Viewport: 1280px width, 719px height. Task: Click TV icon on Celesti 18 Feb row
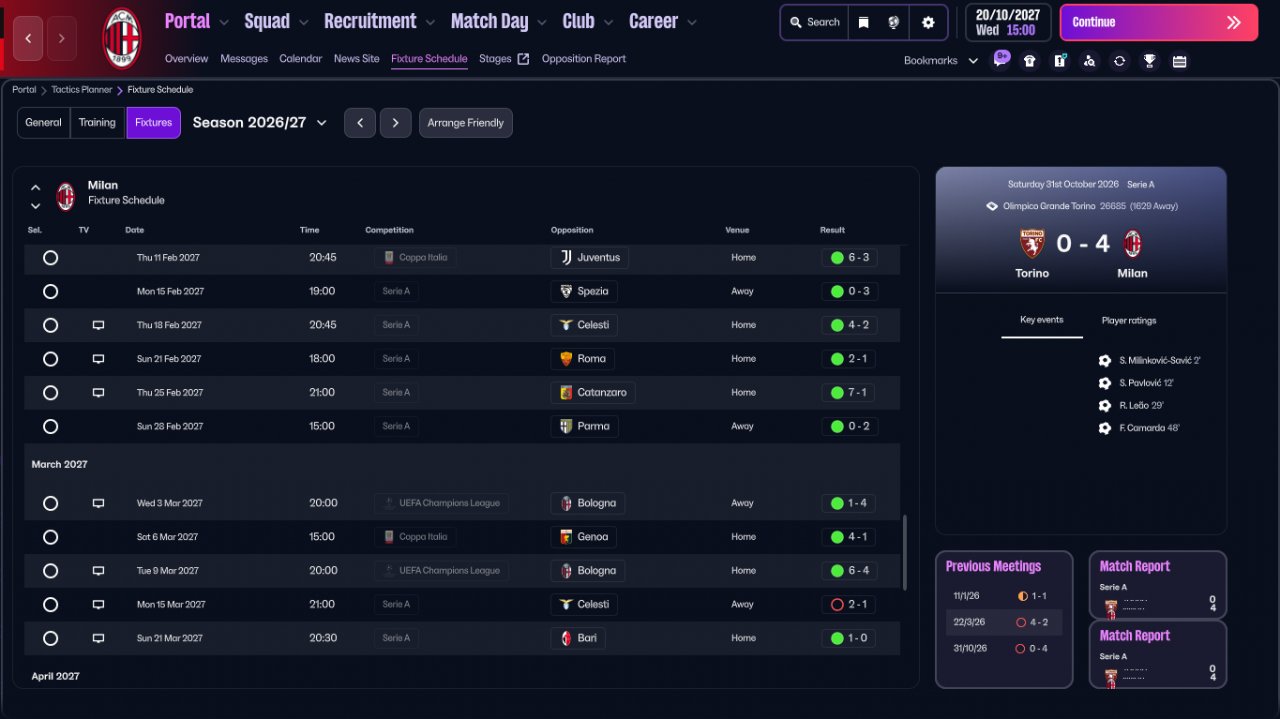pos(98,325)
